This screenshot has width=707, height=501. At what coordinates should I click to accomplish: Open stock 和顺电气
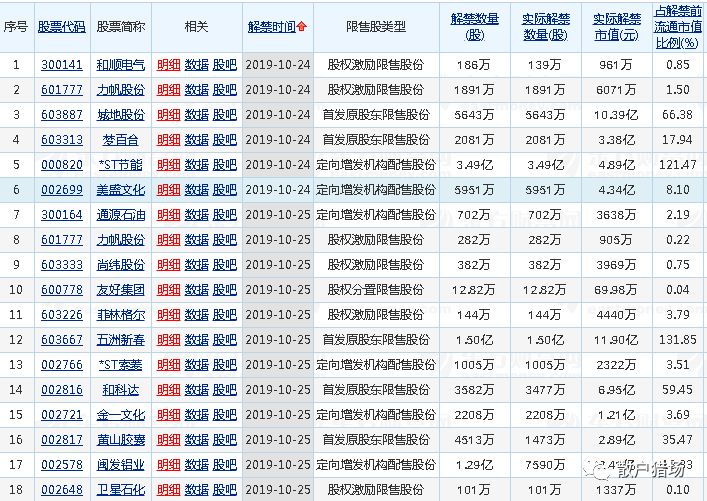pyautogui.click(x=121, y=65)
